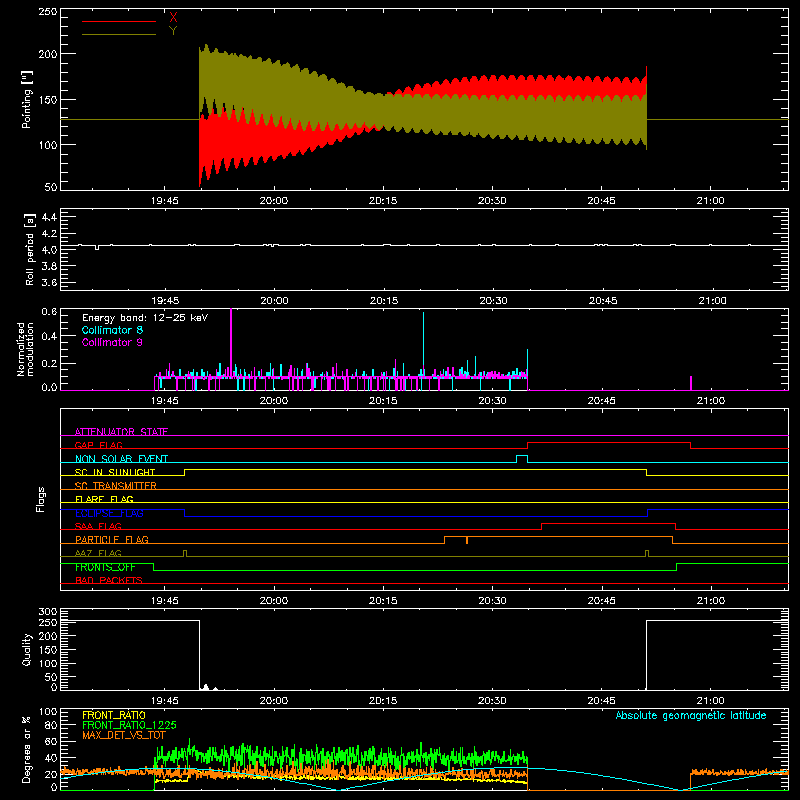The height and width of the screenshot is (800, 800).
Task: Click the magenta 'Collimator 9' legend entry
Action: click(x=112, y=342)
